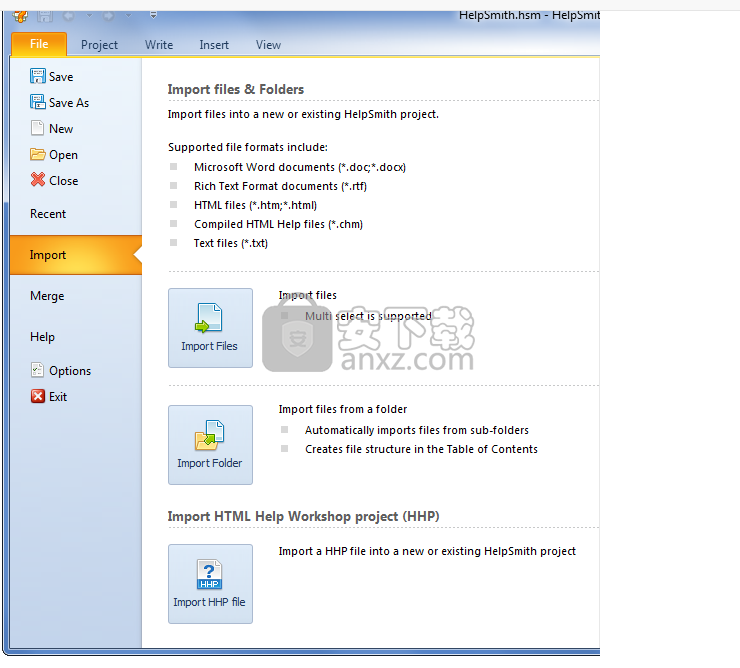Choose Close with red X in File menu
This screenshot has height=668, width=740.
[54, 180]
